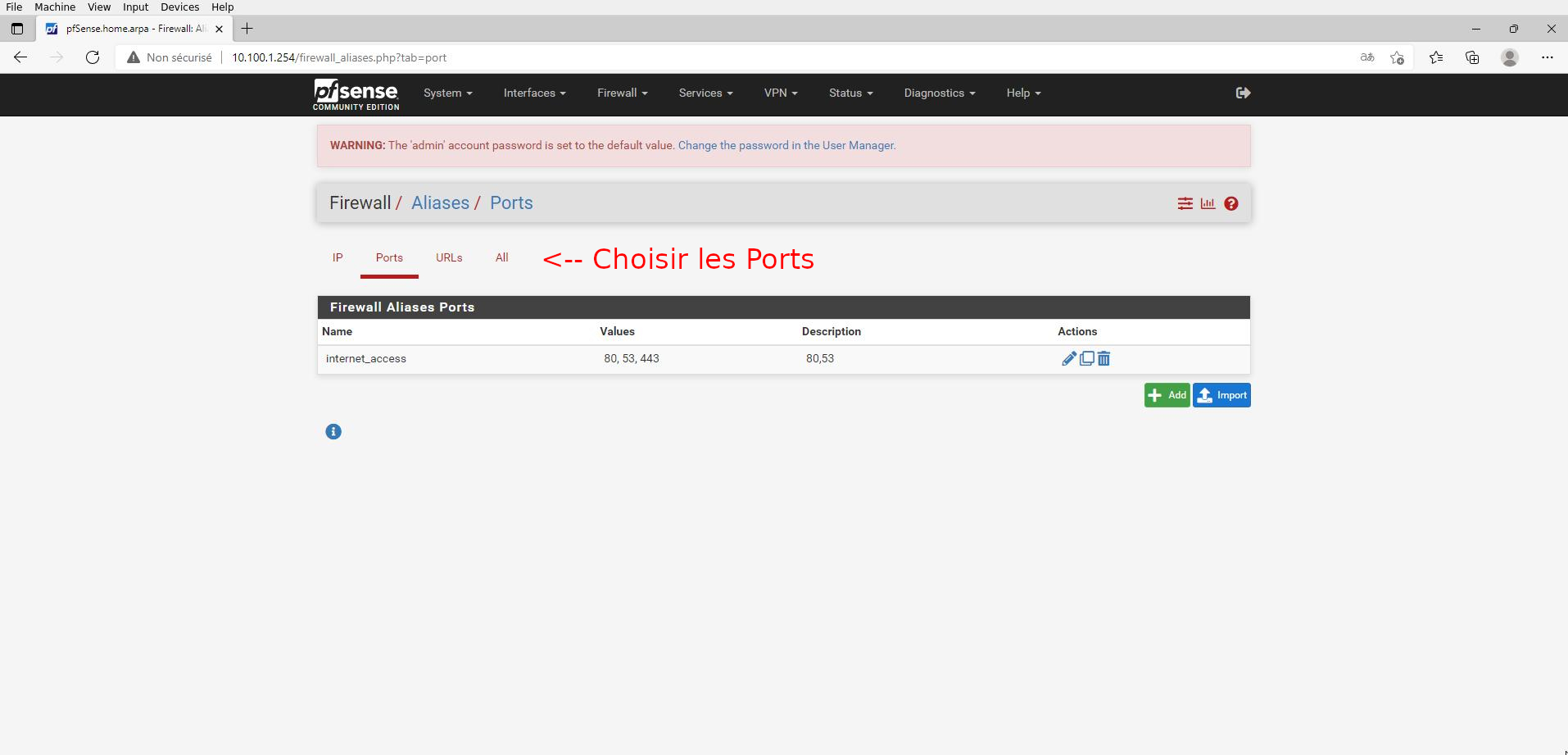Expand the System dropdown menu

point(447,93)
